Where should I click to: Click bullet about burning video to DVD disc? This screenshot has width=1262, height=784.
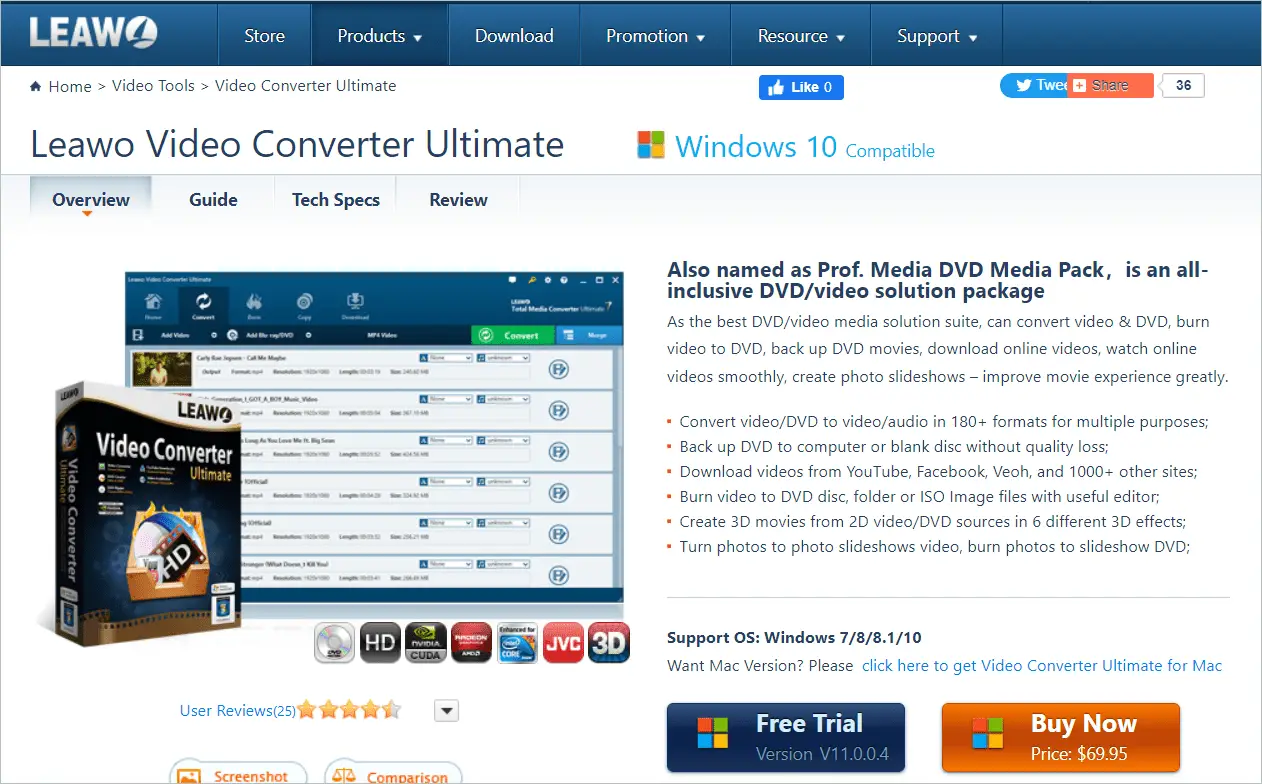tap(920, 496)
